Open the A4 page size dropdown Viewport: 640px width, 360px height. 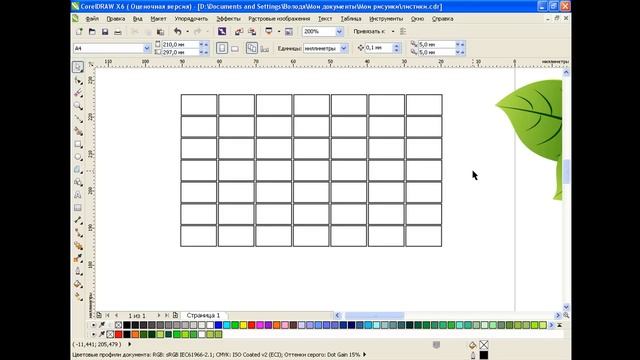[x=147, y=48]
